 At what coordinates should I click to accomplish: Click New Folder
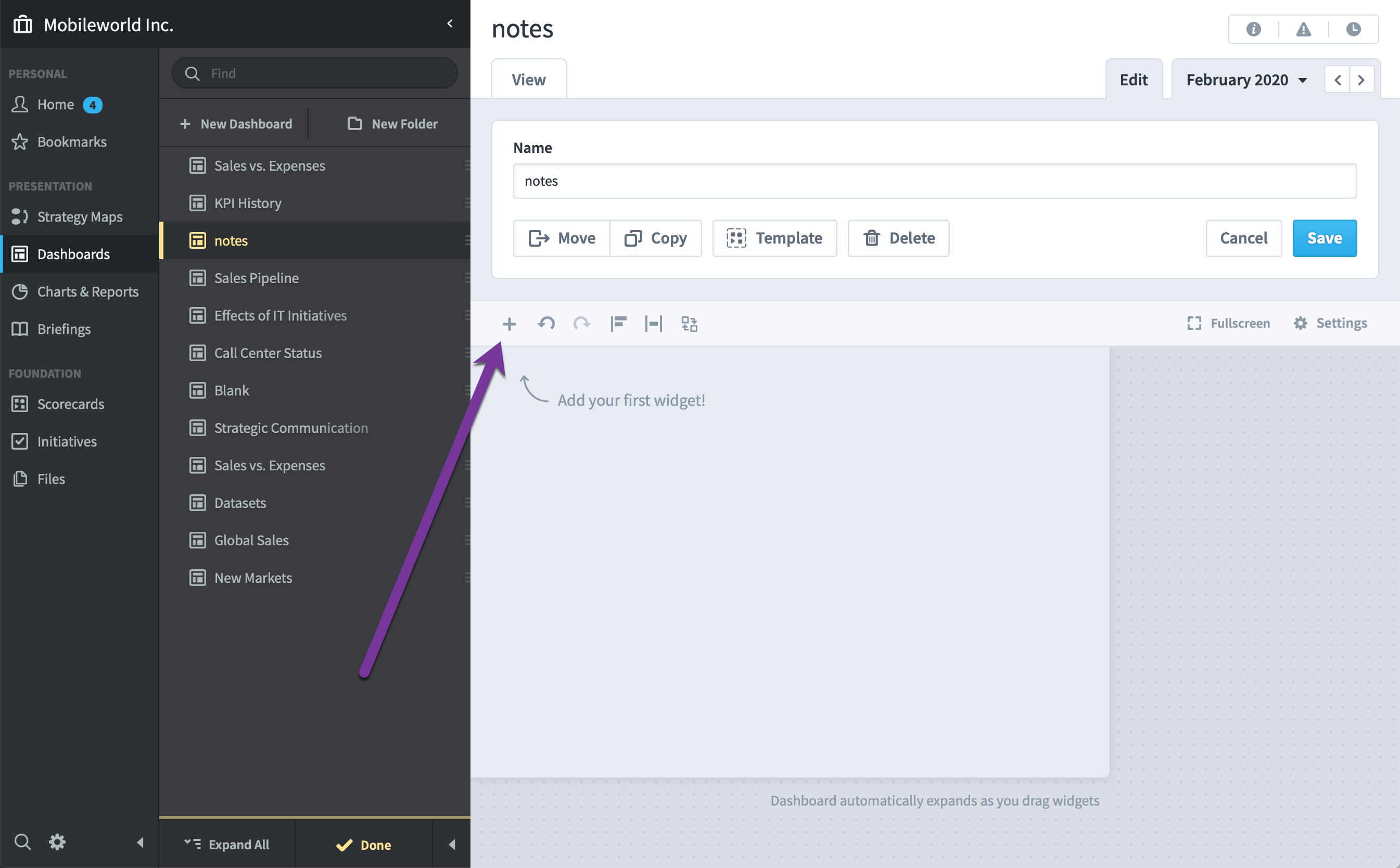pyautogui.click(x=392, y=123)
